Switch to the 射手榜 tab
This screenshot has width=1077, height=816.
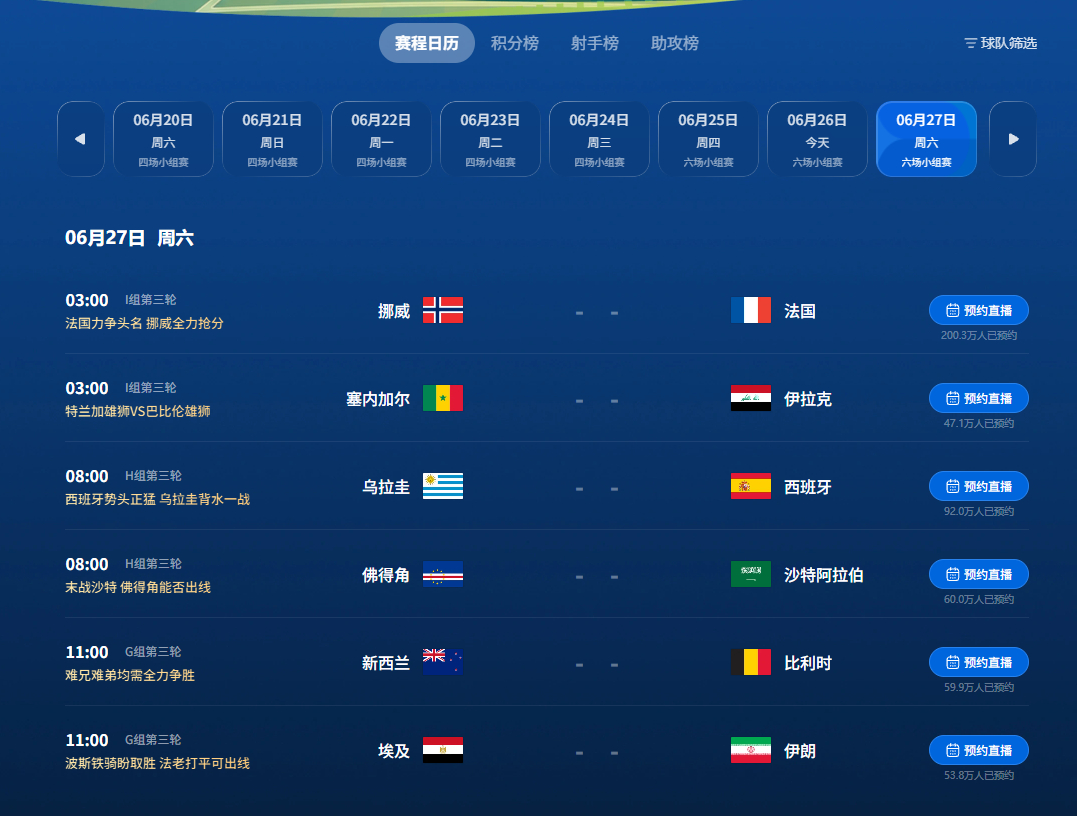coord(595,43)
